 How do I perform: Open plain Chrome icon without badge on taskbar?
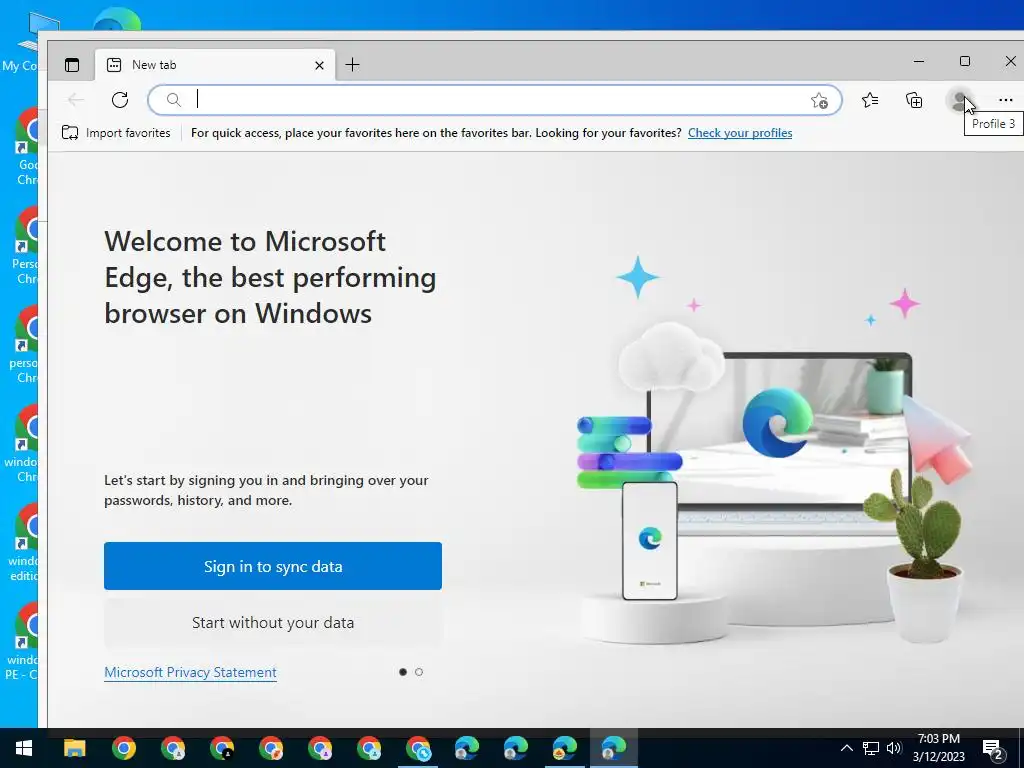click(x=123, y=748)
